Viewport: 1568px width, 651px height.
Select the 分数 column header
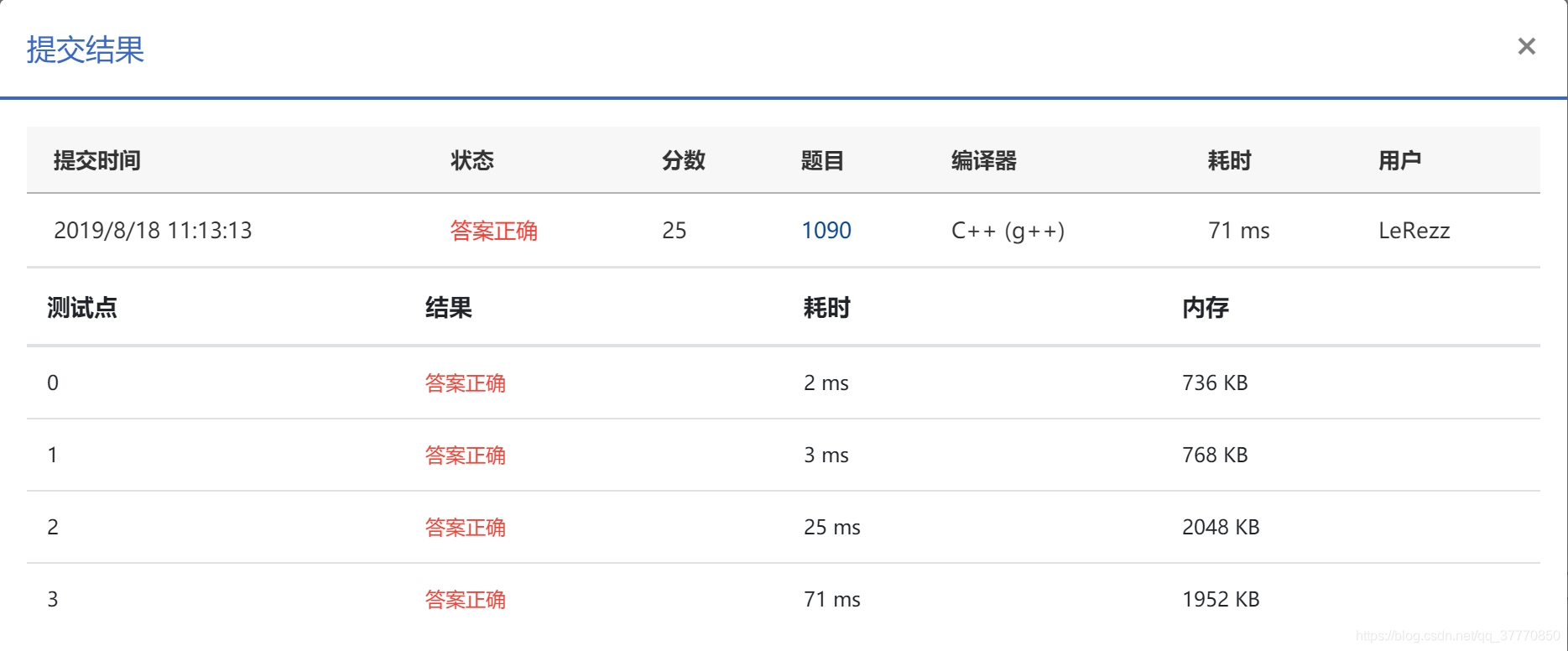(684, 160)
